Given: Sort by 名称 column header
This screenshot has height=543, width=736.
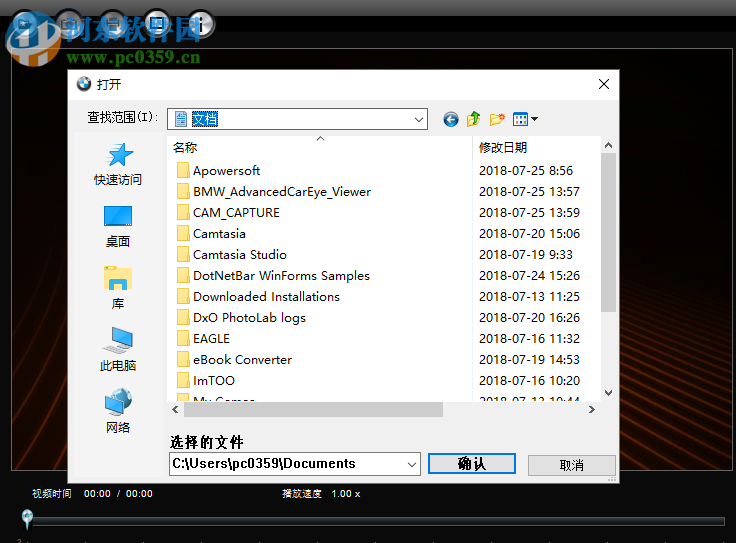Looking at the screenshot, I should [319, 147].
